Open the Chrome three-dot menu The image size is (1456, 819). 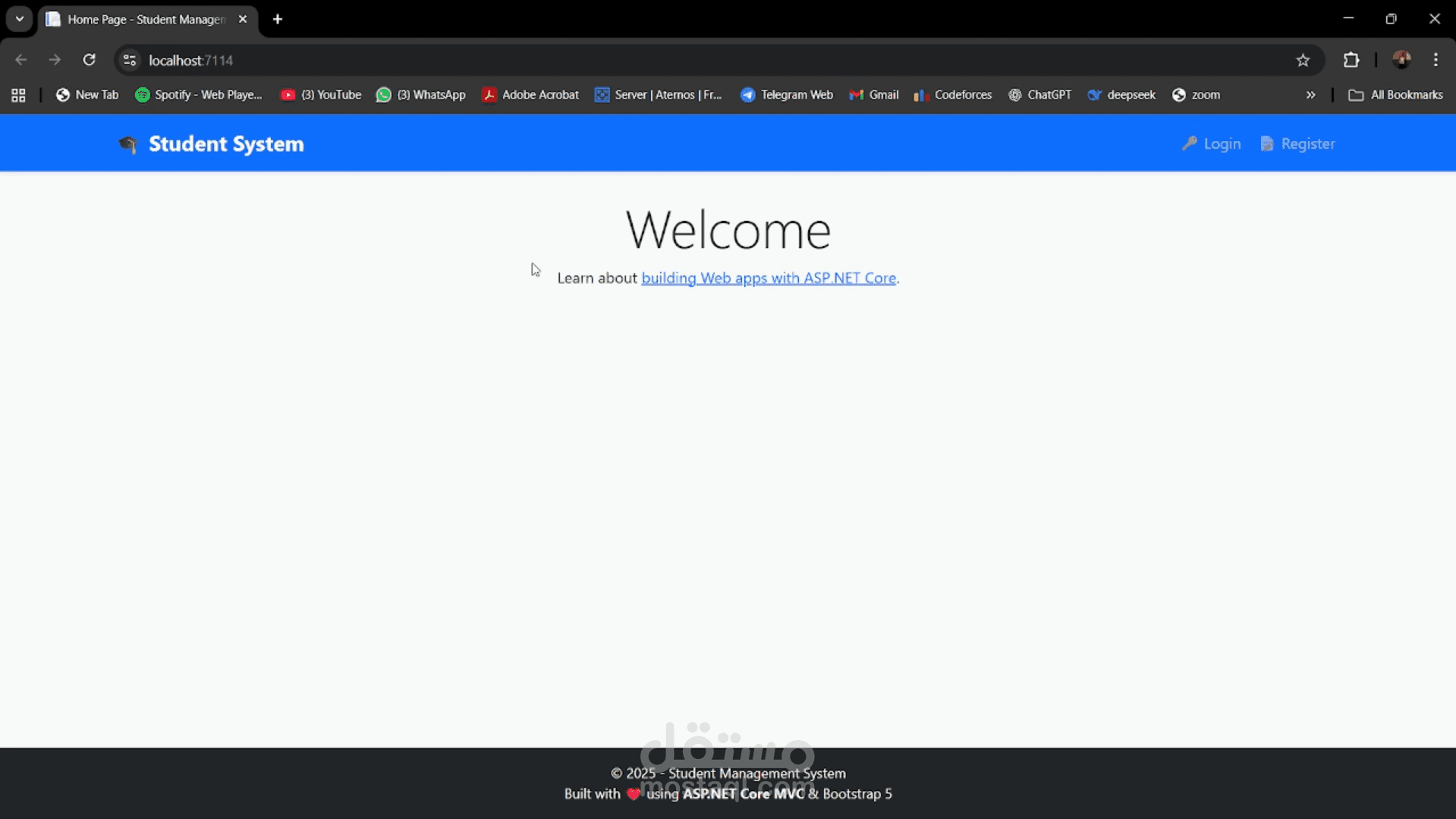click(1436, 59)
